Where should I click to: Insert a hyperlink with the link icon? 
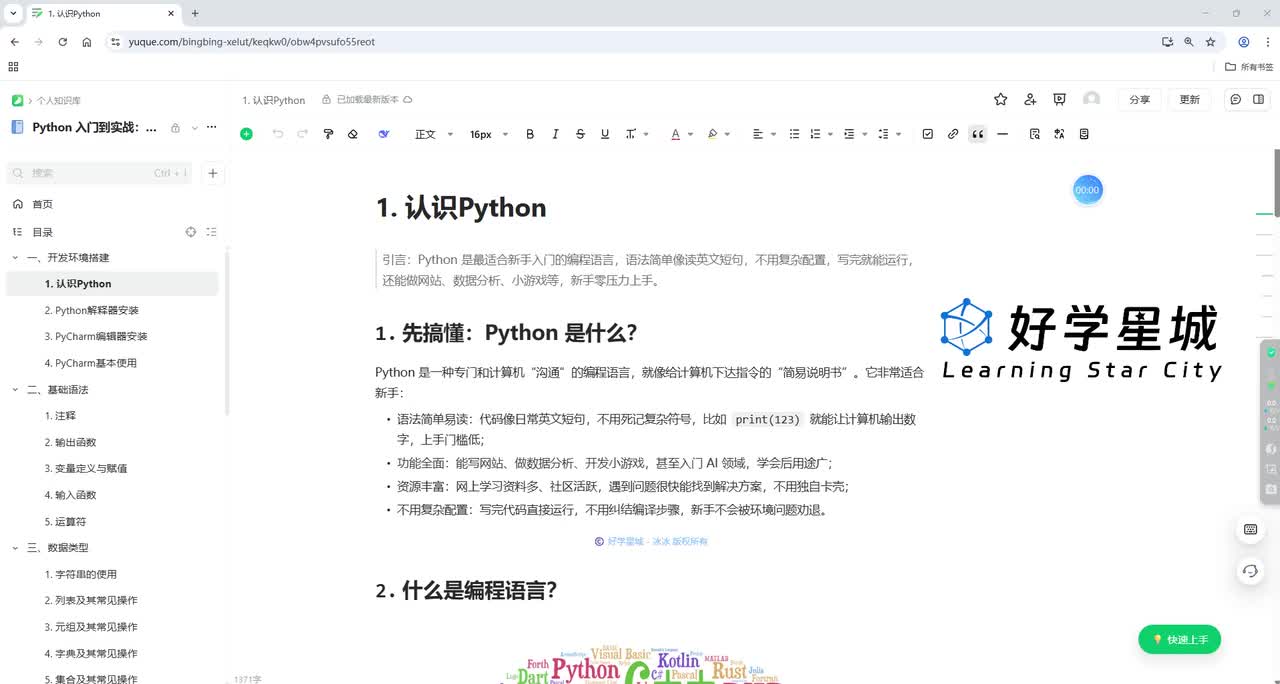pyautogui.click(x=953, y=134)
